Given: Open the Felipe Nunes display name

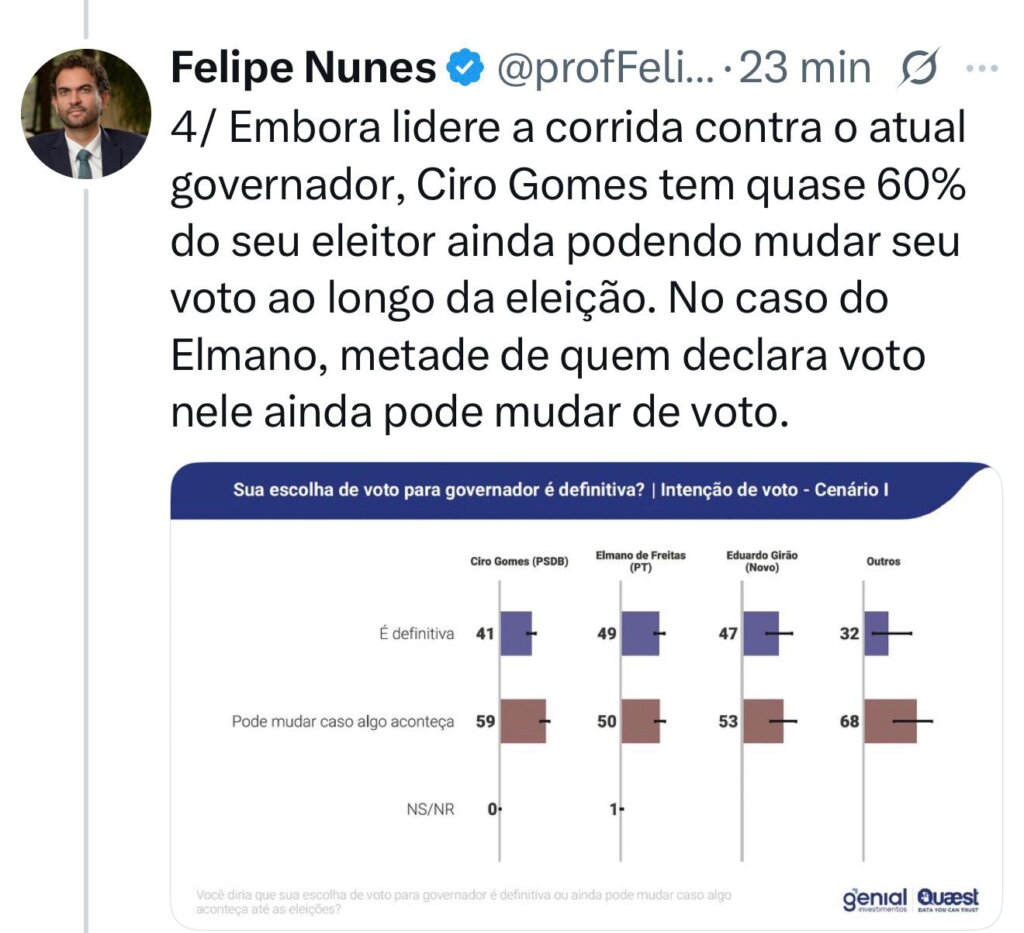Looking at the screenshot, I should (303, 68).
